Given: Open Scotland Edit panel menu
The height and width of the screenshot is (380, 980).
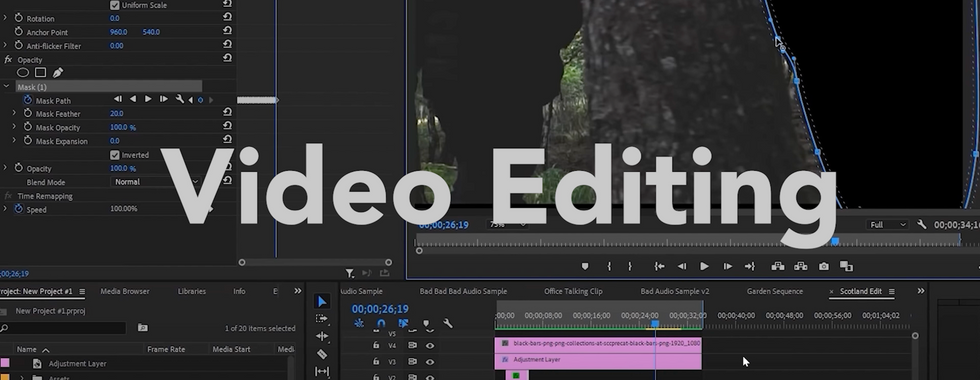Looking at the screenshot, I should pyautogui.click(x=891, y=291).
